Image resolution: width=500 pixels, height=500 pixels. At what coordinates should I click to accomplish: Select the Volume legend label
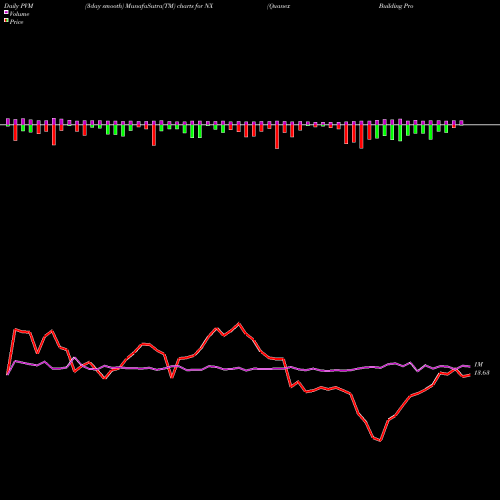click(19, 14)
